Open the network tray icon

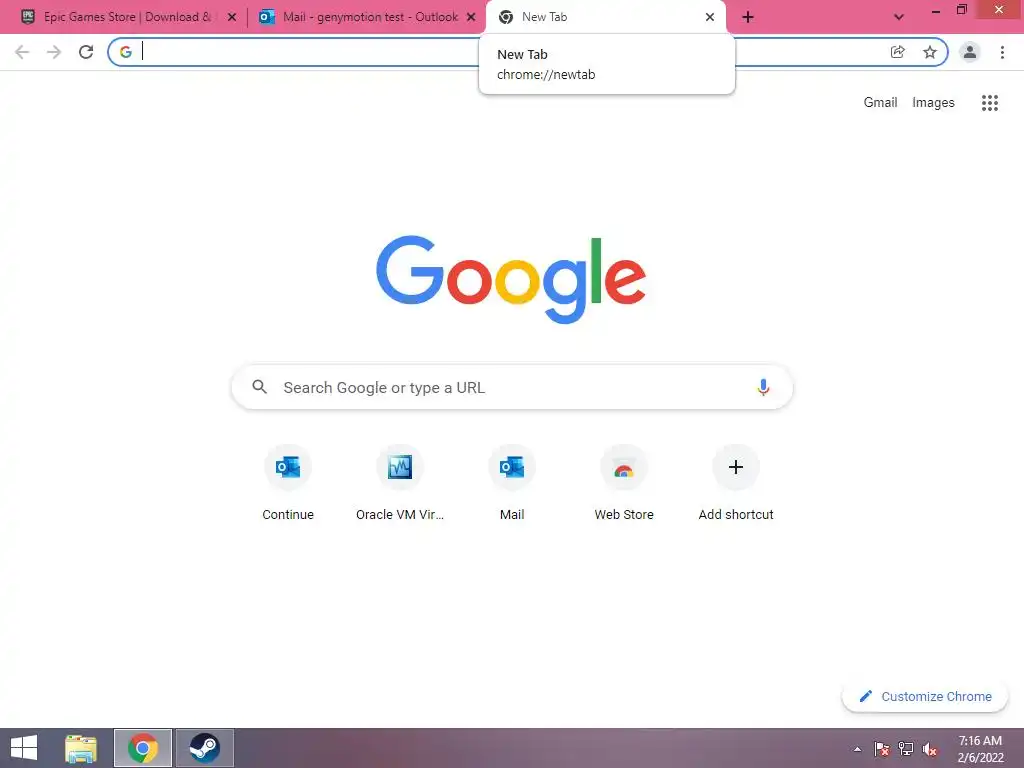tap(906, 749)
